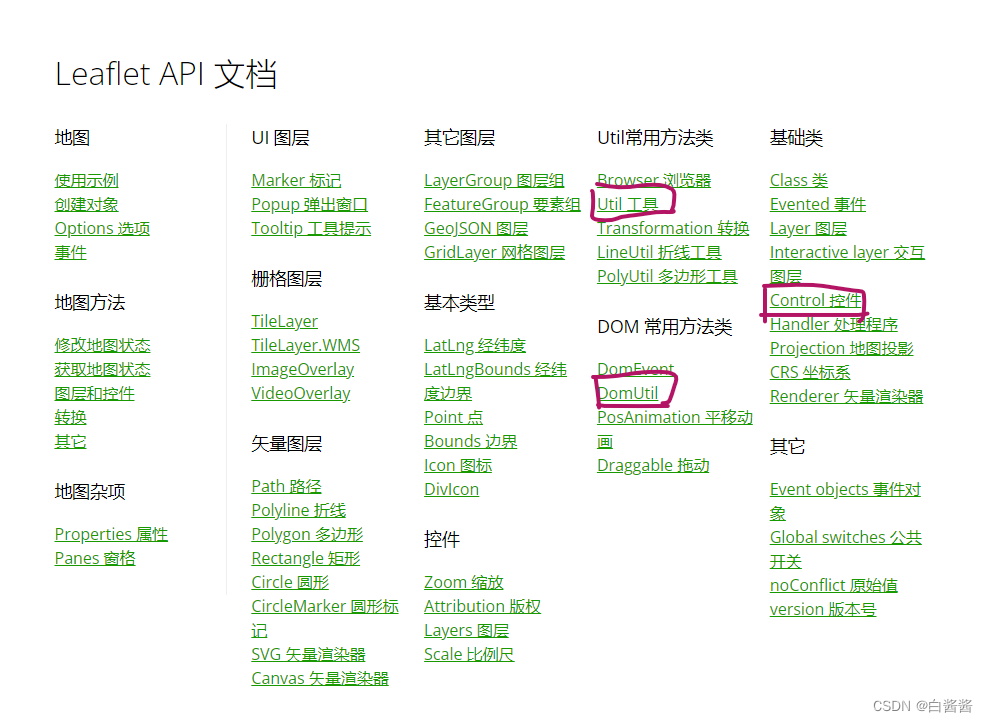Open the version 版本号 link
Viewport: 988px width, 722px height.
[x=822, y=608]
